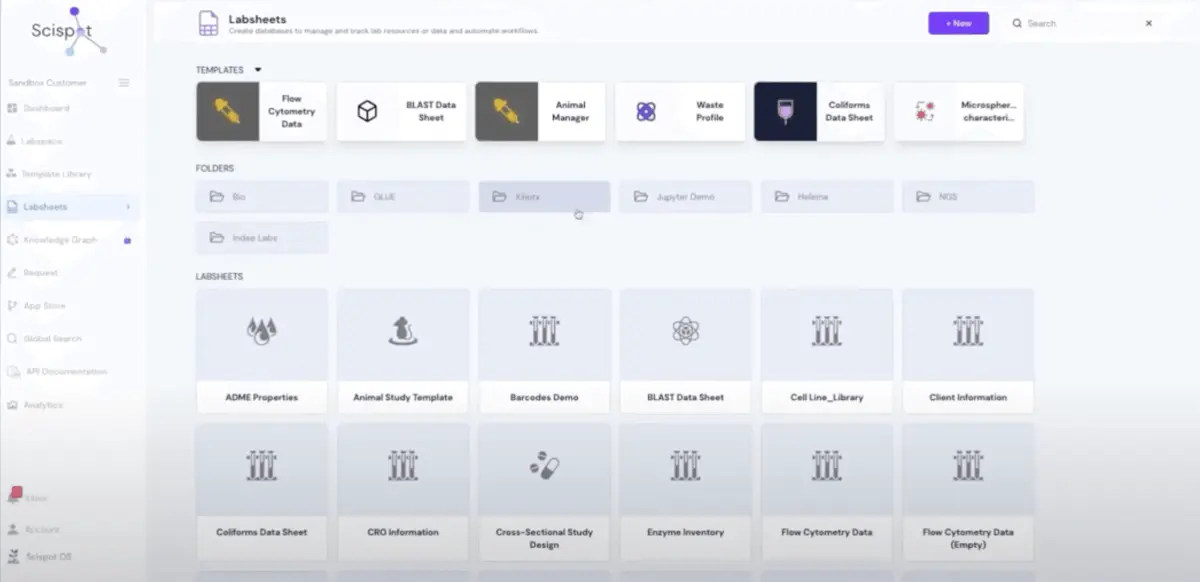The height and width of the screenshot is (582, 1200).
Task: Open the Client Information label
Action: click(x=968, y=397)
